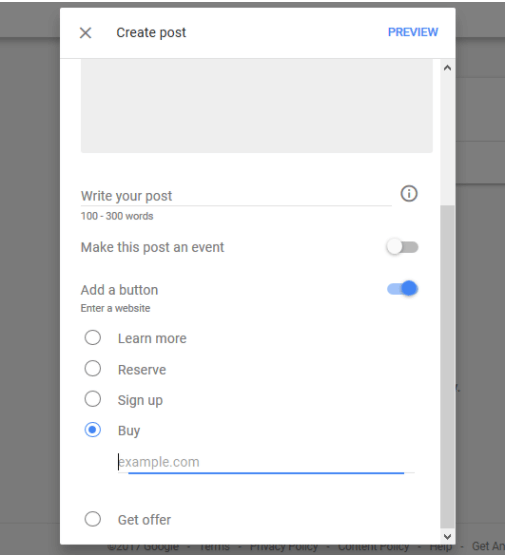Click the scrollbar up arrow
The image size is (506, 557).
click(x=447, y=68)
